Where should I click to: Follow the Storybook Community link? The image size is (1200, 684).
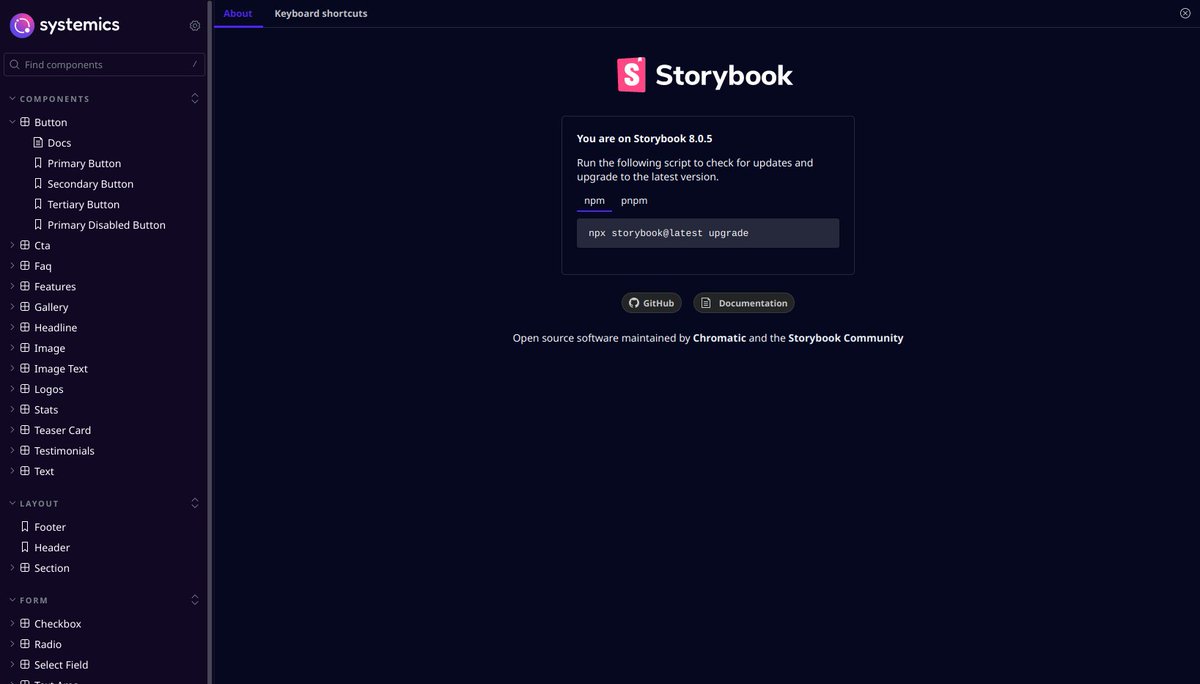[846, 338]
